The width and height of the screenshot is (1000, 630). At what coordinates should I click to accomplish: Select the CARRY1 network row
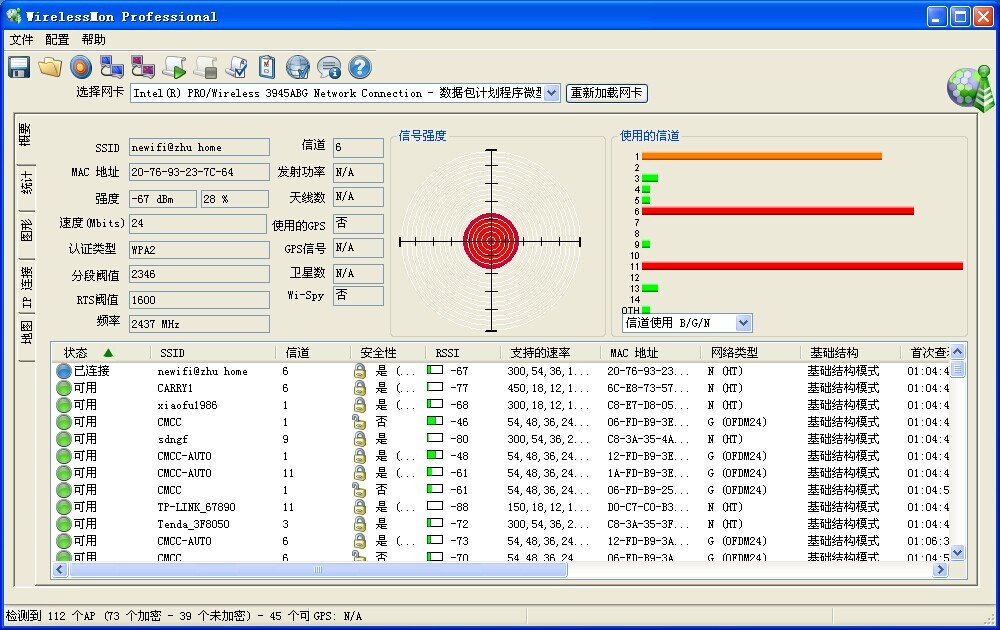click(x=175, y=388)
